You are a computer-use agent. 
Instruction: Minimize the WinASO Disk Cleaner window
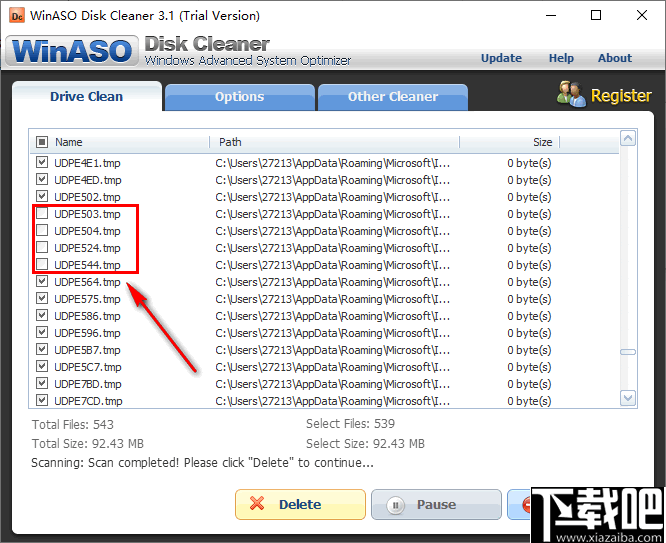point(551,15)
